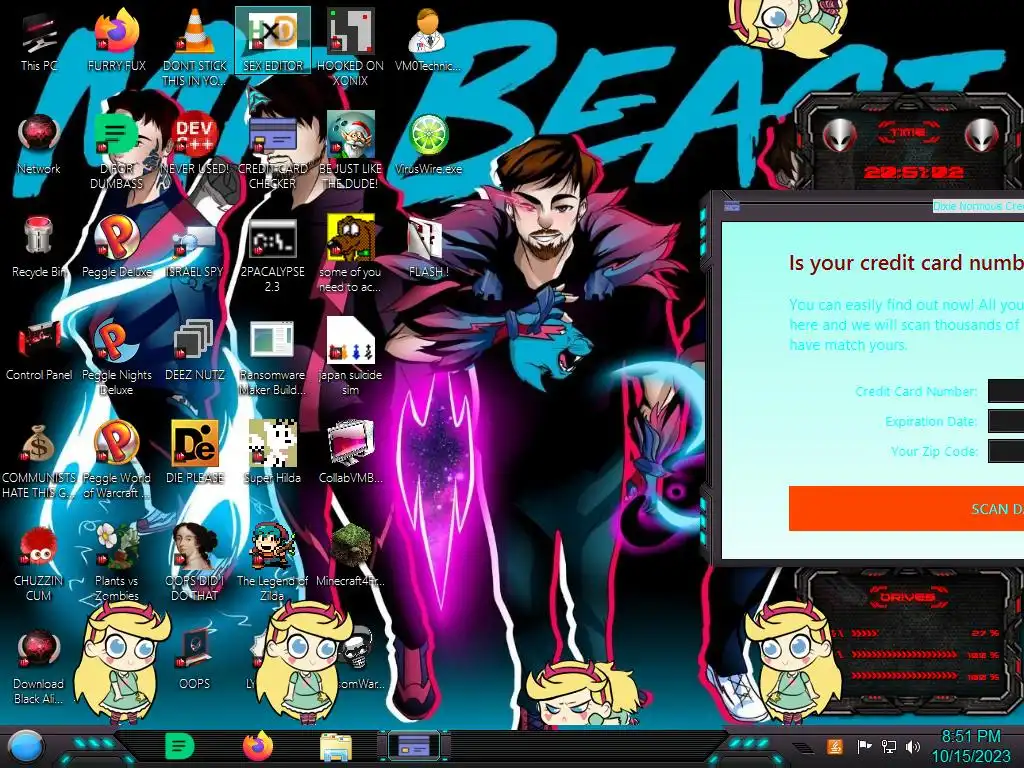The width and height of the screenshot is (1024, 768).
Task: Launch Peggle Deluxe
Action: point(116,247)
